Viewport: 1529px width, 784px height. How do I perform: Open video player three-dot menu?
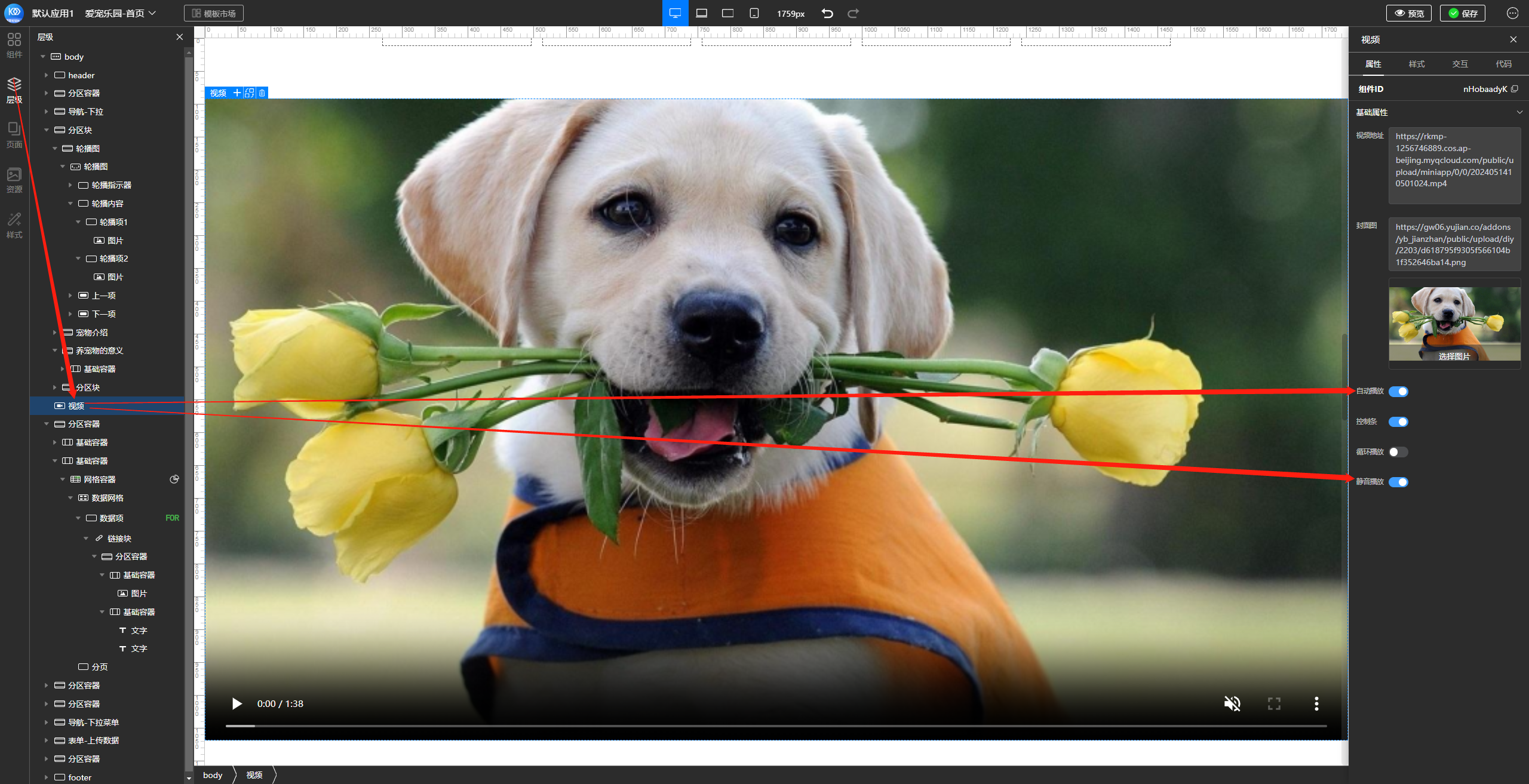pos(1316,703)
